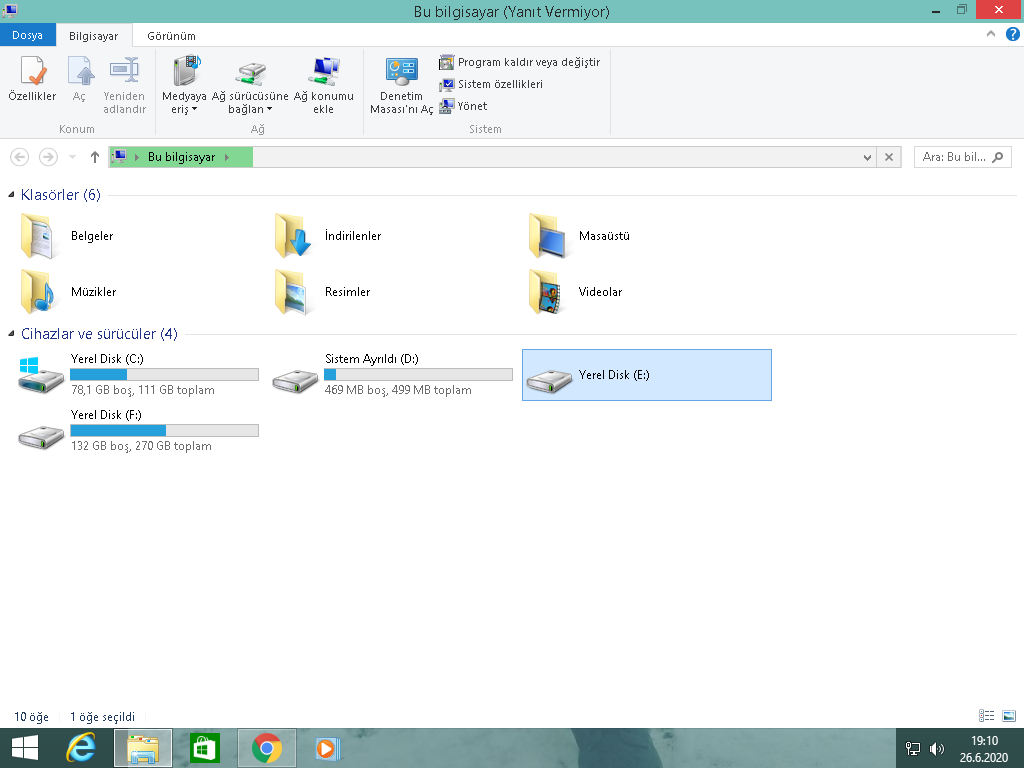Screen dimensions: 1024x768
Task: Click Yönet manage button
Action: (x=463, y=106)
